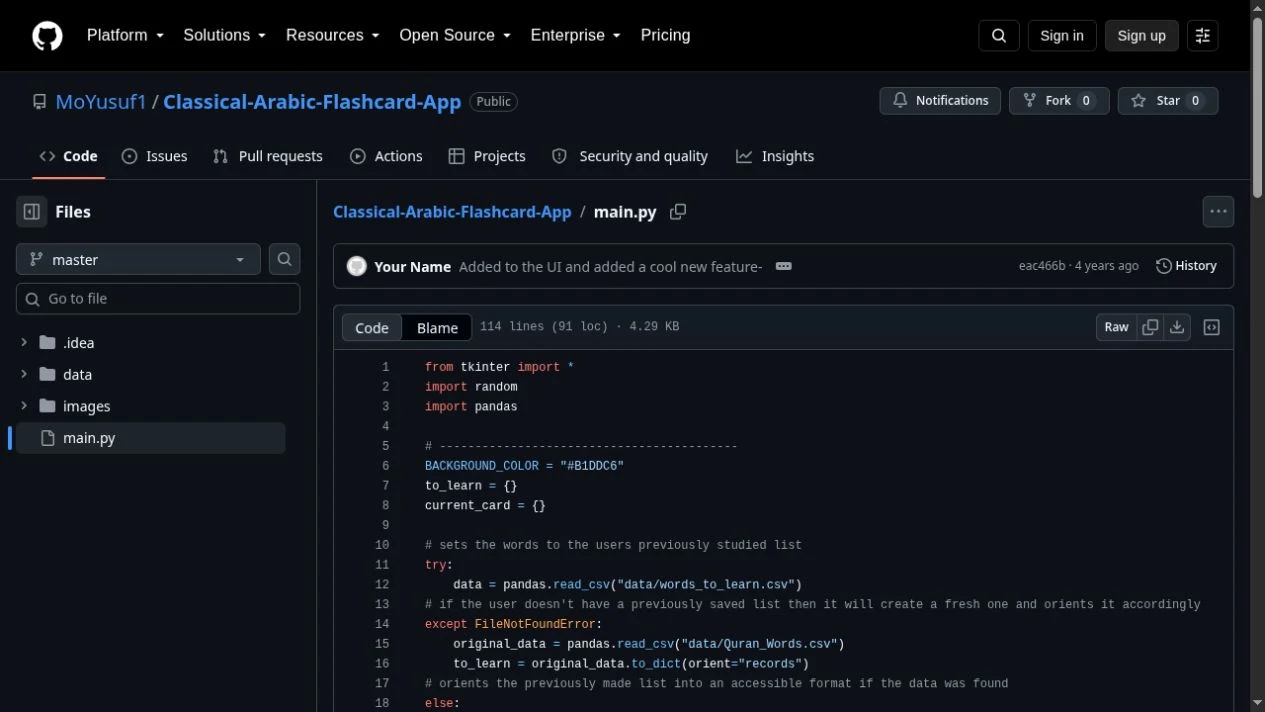
Task: Click the "114 lines (91 loc) · 4.29 KB" text
Action: click(x=579, y=327)
